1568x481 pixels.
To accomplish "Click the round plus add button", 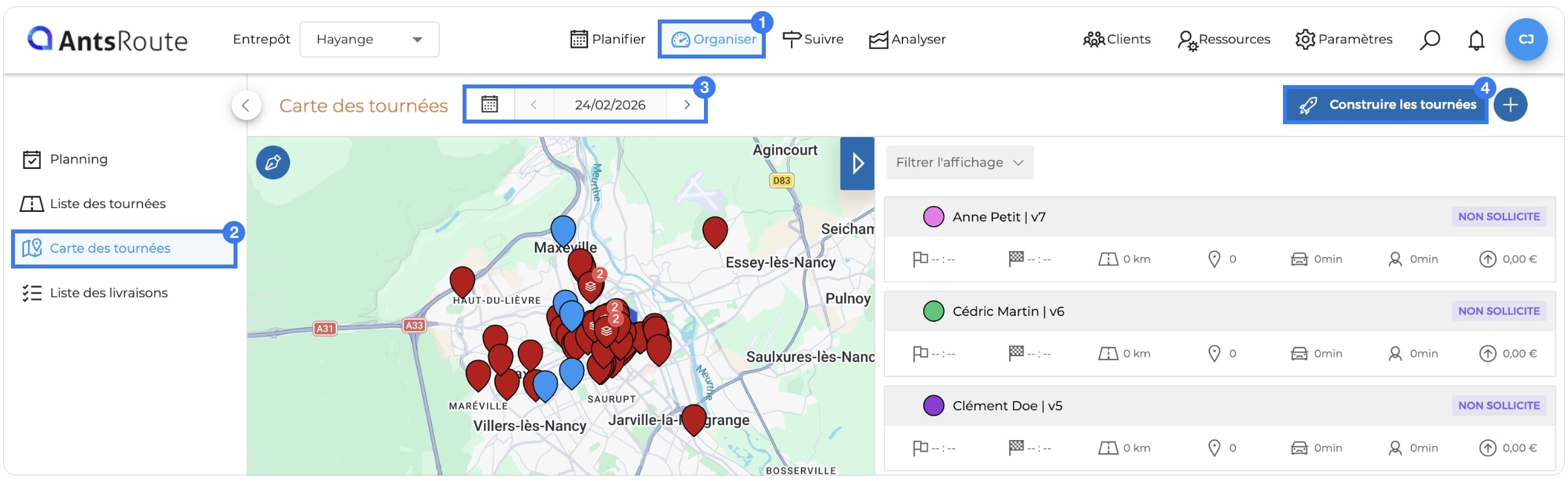I will coord(1510,105).
